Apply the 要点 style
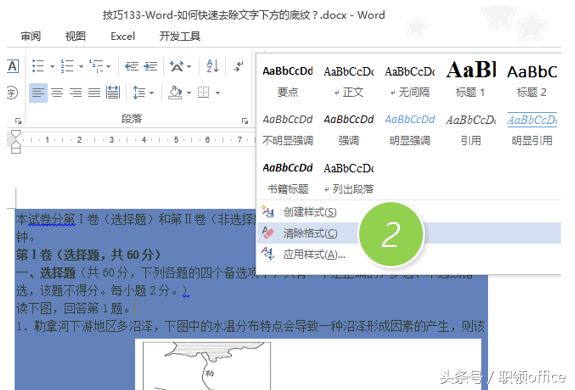This screenshot has width=575, height=390. [x=288, y=81]
